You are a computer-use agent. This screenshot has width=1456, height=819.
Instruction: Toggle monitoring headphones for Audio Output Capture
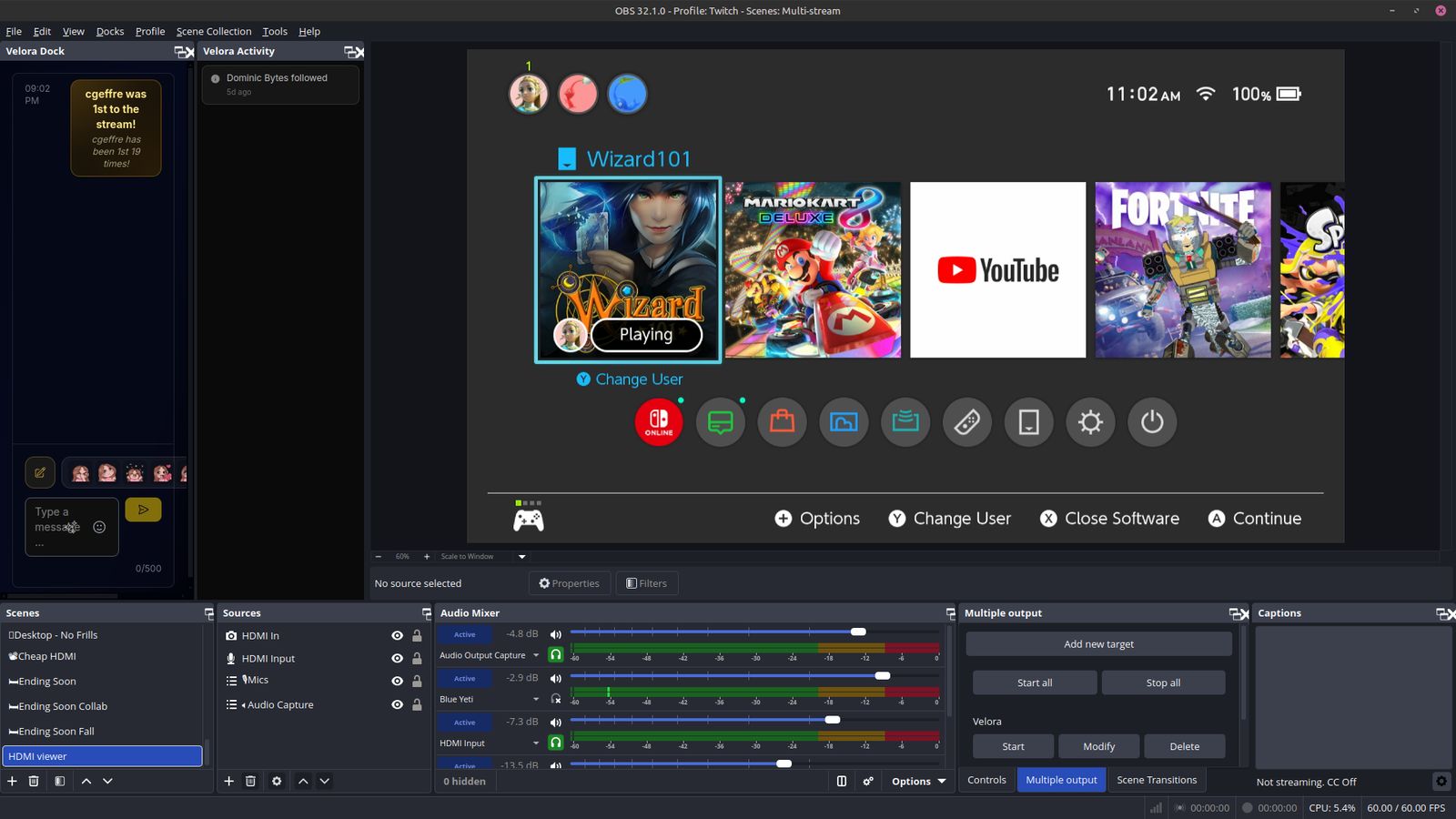555,655
